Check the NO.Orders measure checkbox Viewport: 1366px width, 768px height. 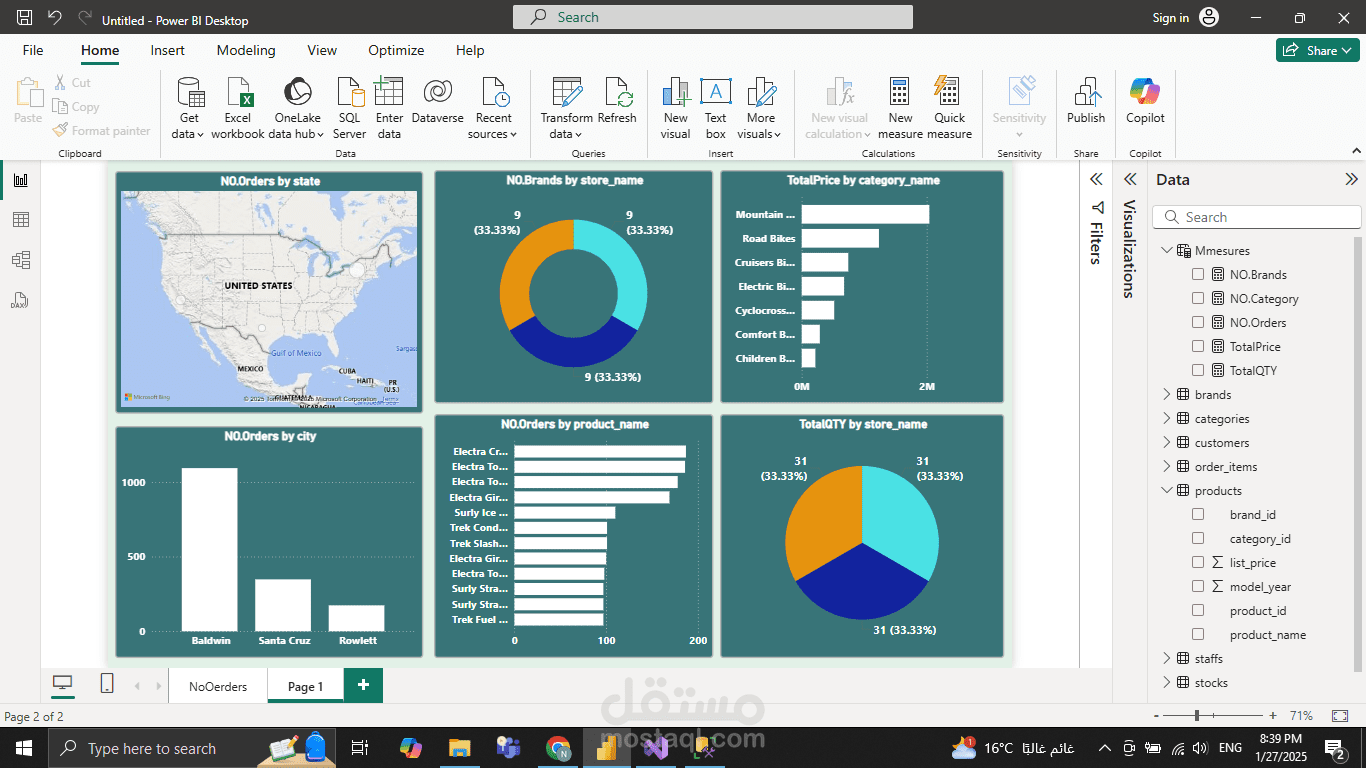point(1198,322)
